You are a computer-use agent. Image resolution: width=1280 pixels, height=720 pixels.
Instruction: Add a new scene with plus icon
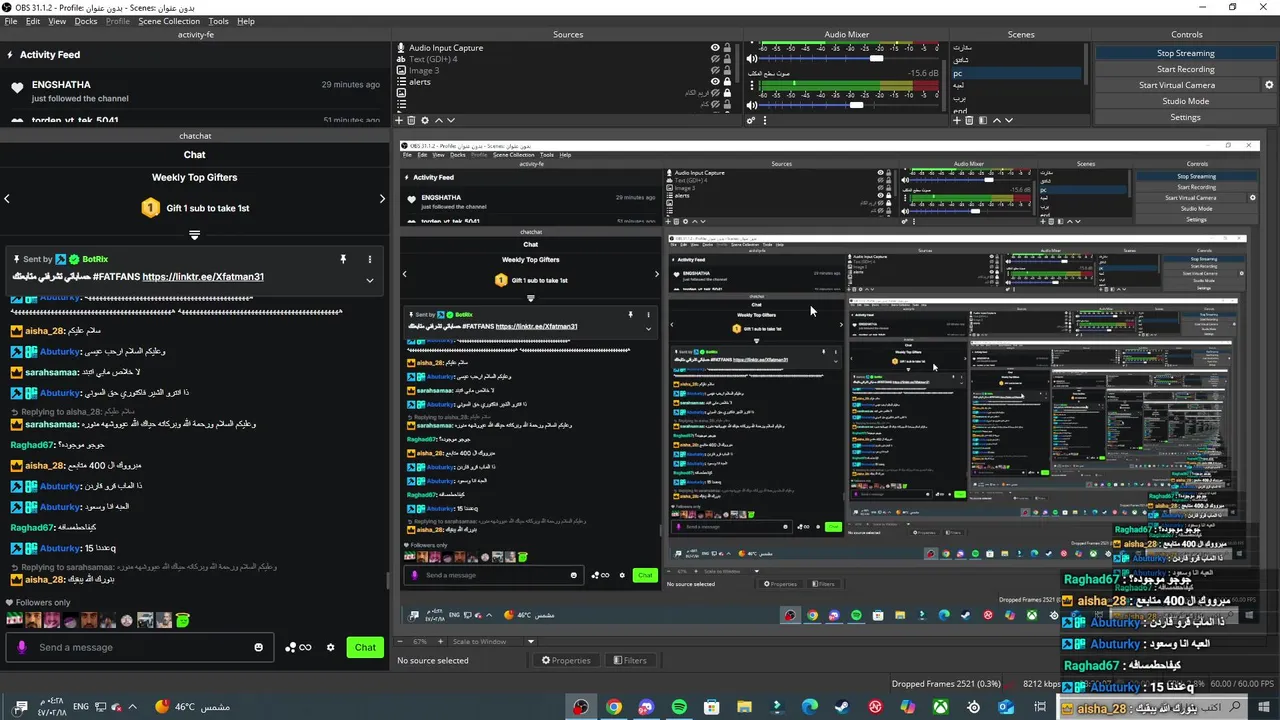pos(957,120)
